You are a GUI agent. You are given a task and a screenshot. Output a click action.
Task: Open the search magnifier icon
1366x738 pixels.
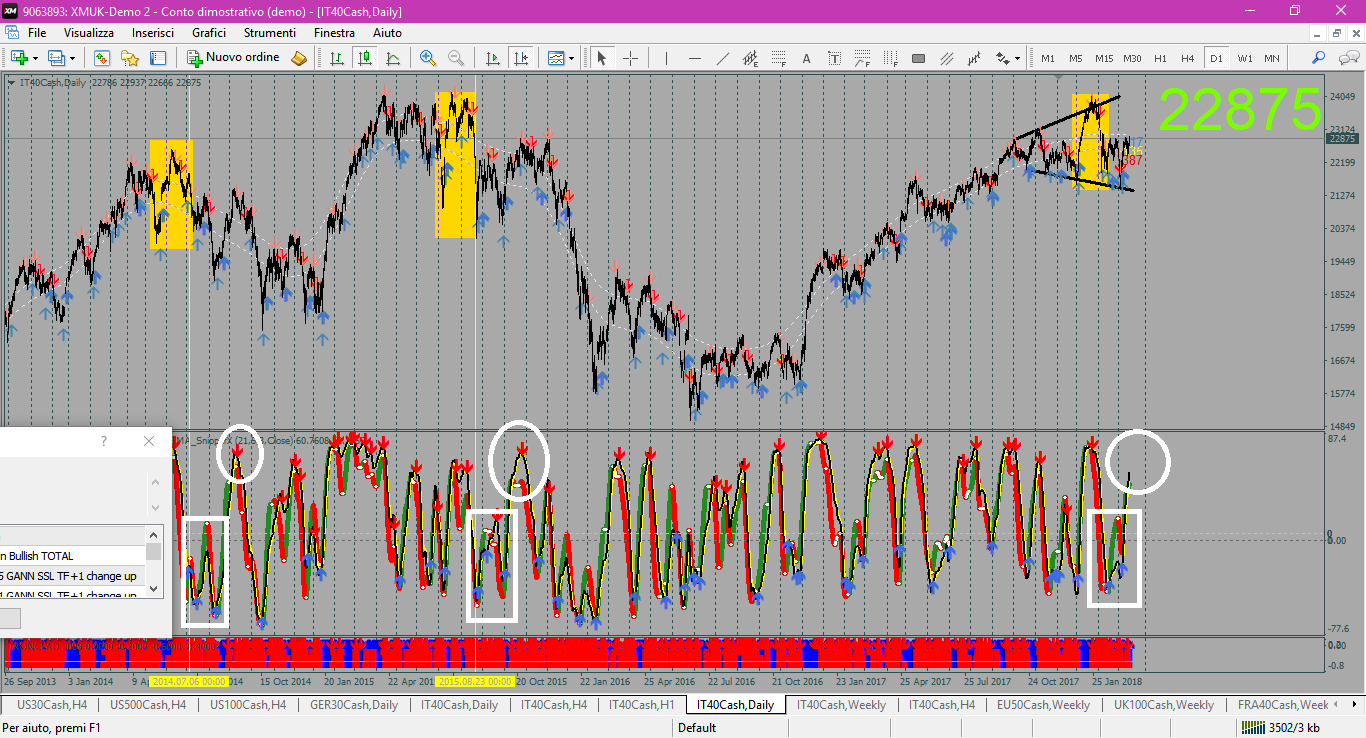(1319, 58)
